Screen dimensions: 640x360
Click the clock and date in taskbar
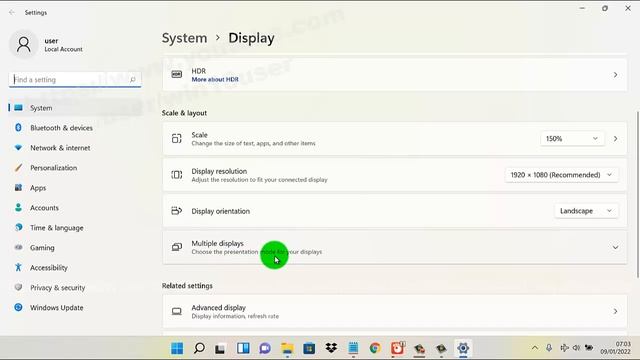615,348
